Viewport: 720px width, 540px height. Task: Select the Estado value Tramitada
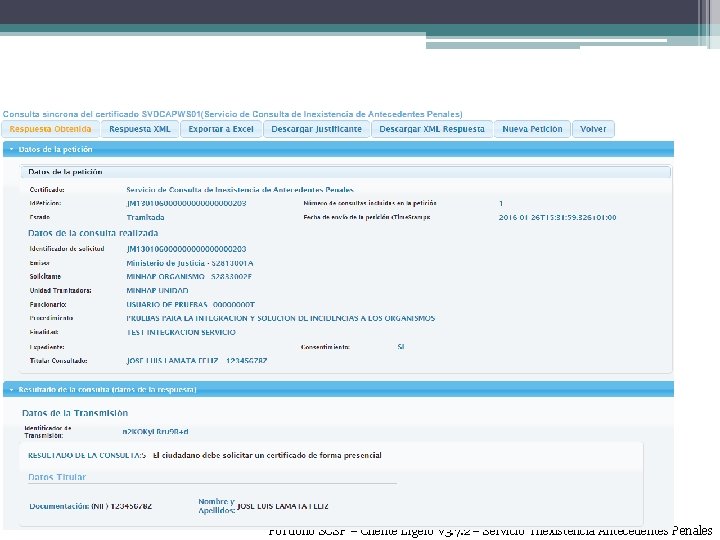tap(146, 217)
